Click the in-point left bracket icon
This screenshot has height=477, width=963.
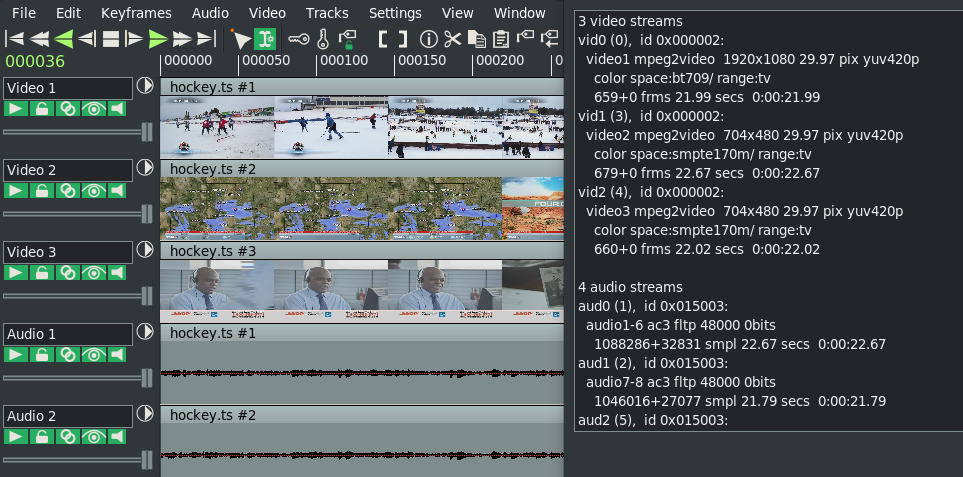click(x=384, y=39)
